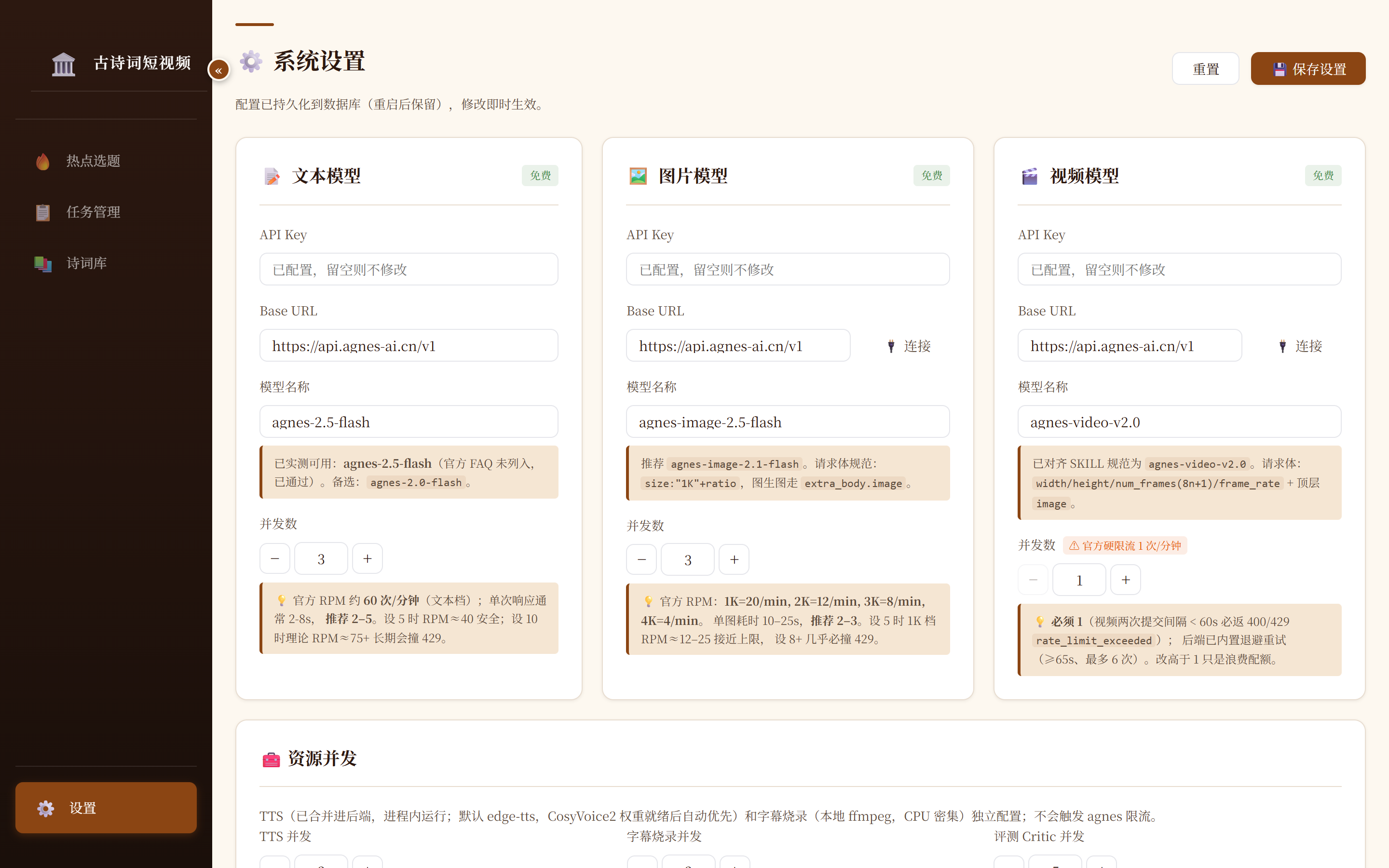
Task: Click the plug icon beside image 连接
Action: 891,346
